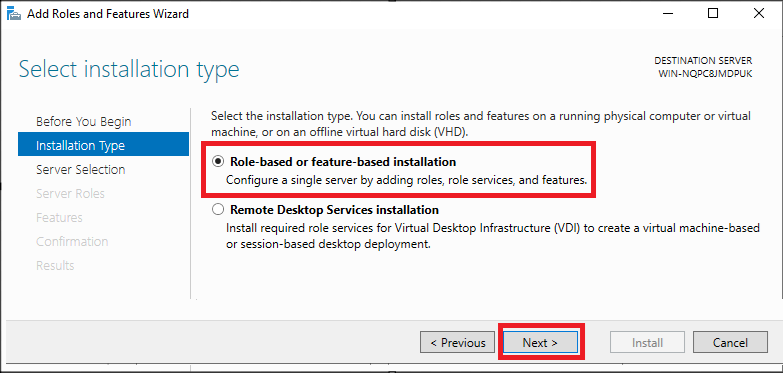
Task: Click the Add Roles and Features Wizard title text
Action: pyautogui.click(x=108, y=13)
